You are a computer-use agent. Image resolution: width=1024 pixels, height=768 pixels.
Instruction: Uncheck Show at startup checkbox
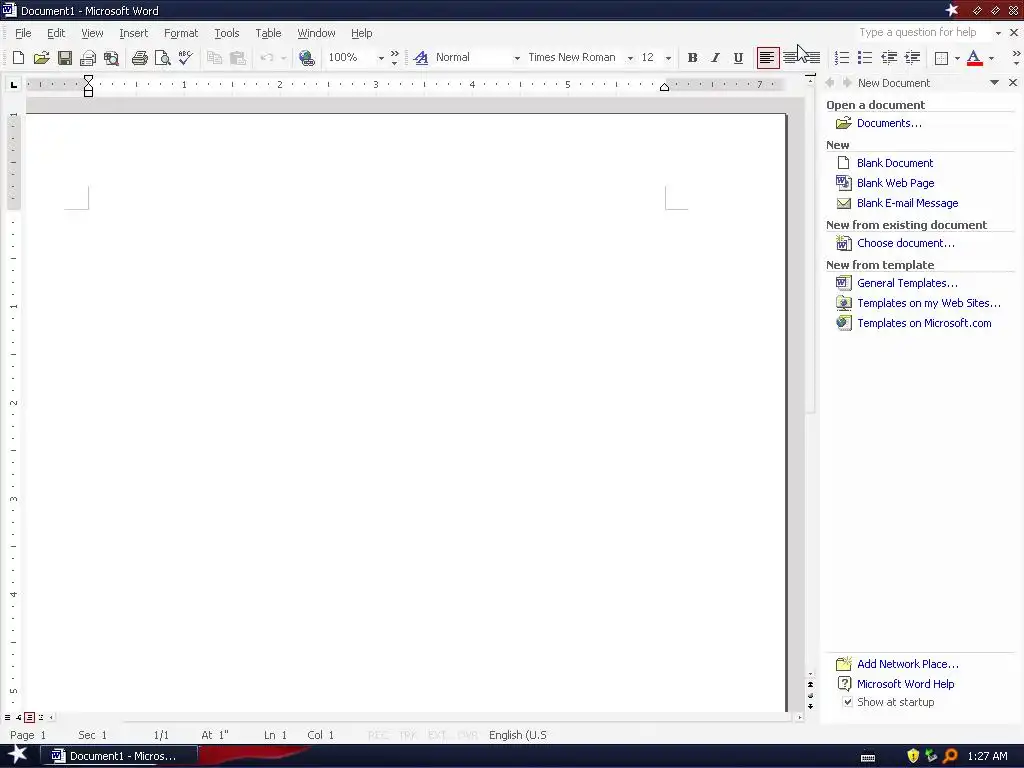[847, 702]
